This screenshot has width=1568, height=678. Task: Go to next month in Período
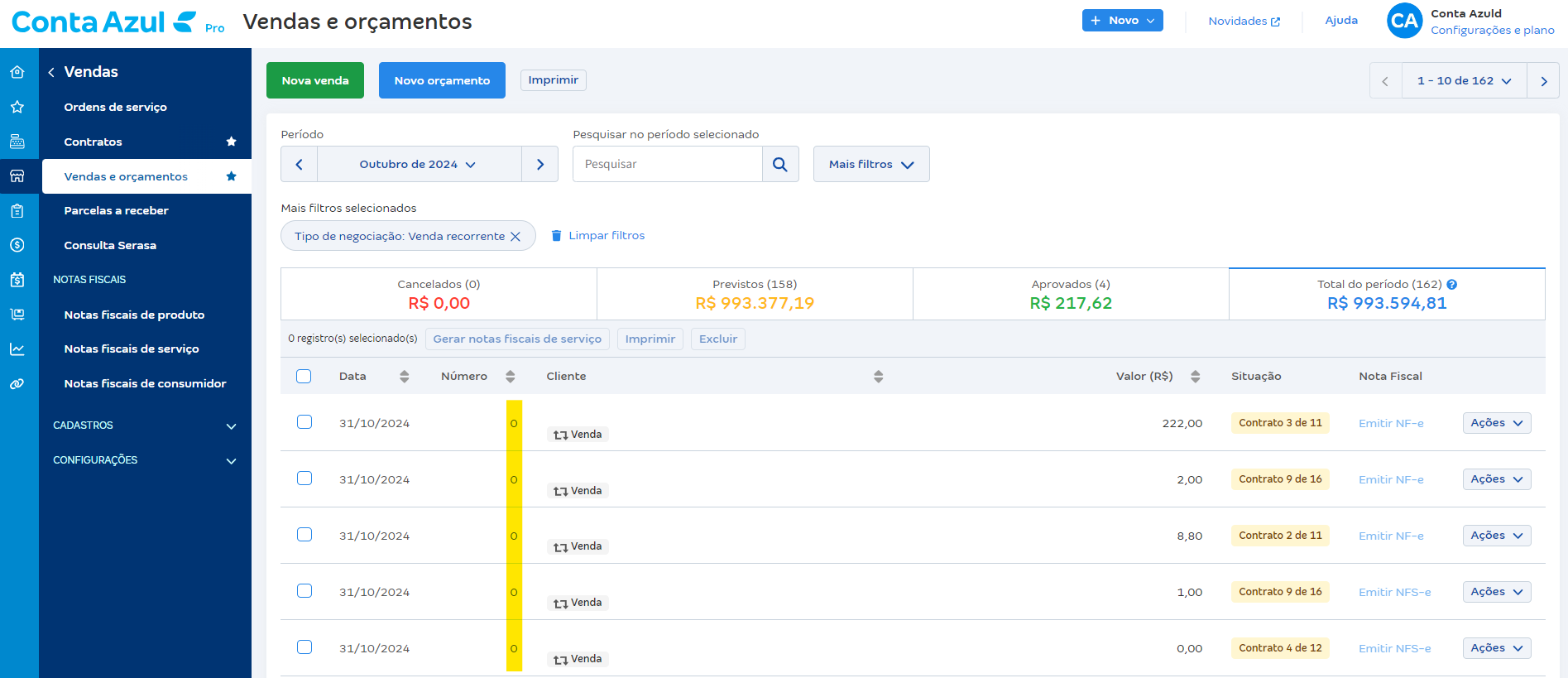[540, 164]
